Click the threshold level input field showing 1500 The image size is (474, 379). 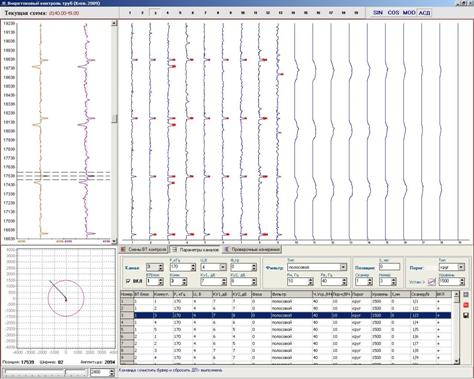449,281
